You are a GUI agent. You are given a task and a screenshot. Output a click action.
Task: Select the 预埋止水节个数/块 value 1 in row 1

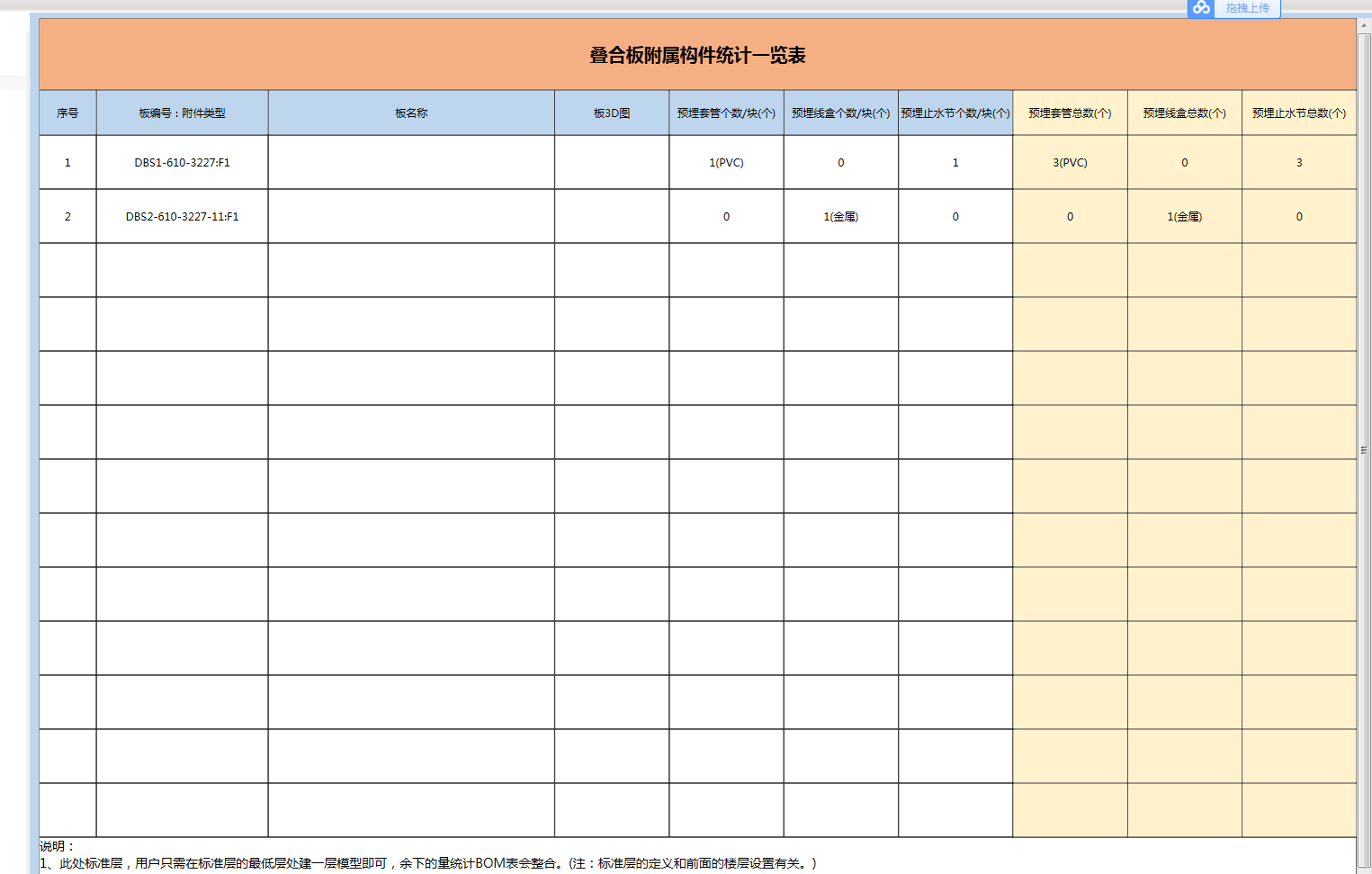(x=955, y=162)
